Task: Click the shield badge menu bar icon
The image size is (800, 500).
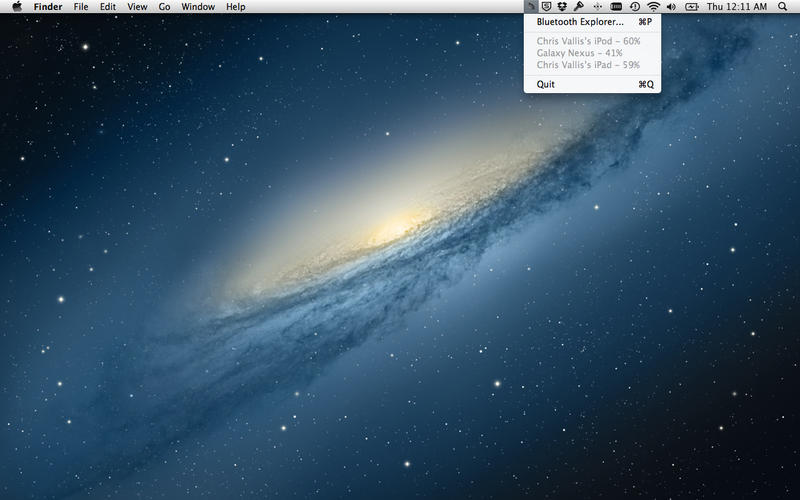Action: (546, 7)
